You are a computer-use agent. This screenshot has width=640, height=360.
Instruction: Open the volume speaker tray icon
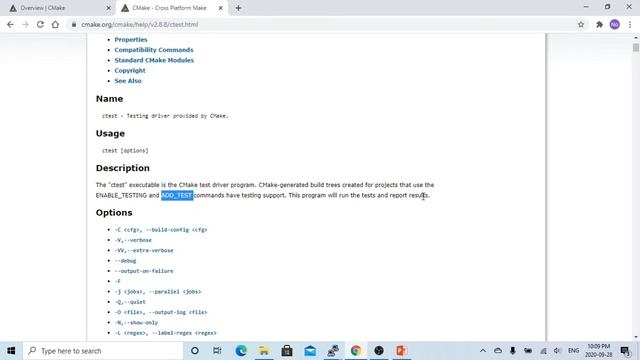click(558, 351)
